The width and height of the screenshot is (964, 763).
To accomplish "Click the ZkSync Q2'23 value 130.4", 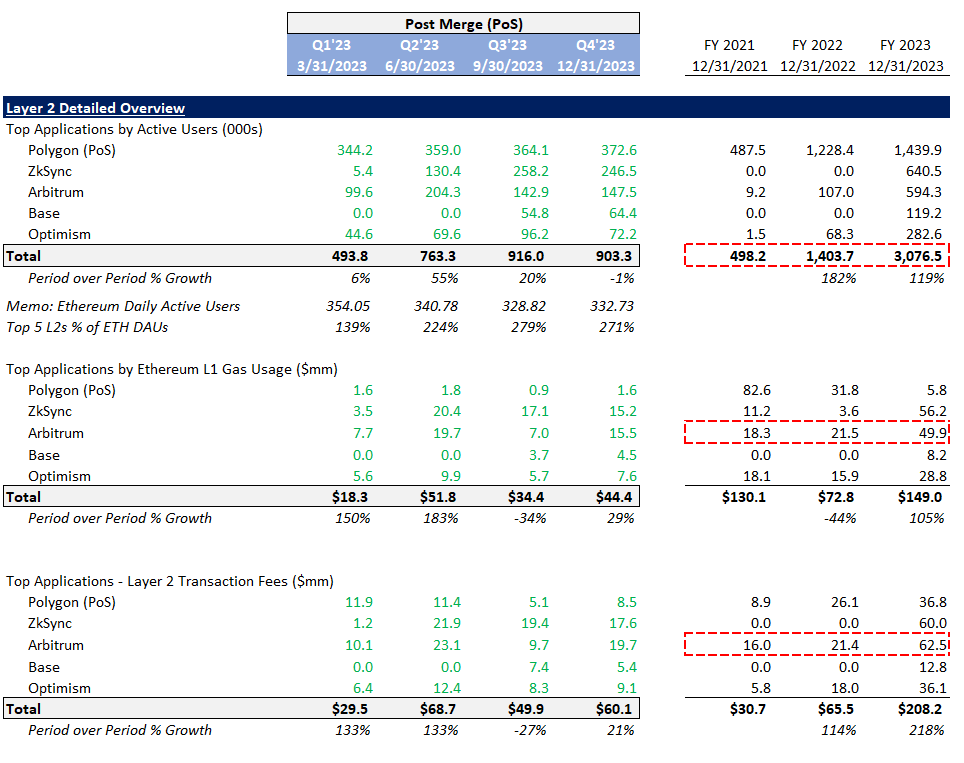I will coord(443,172).
